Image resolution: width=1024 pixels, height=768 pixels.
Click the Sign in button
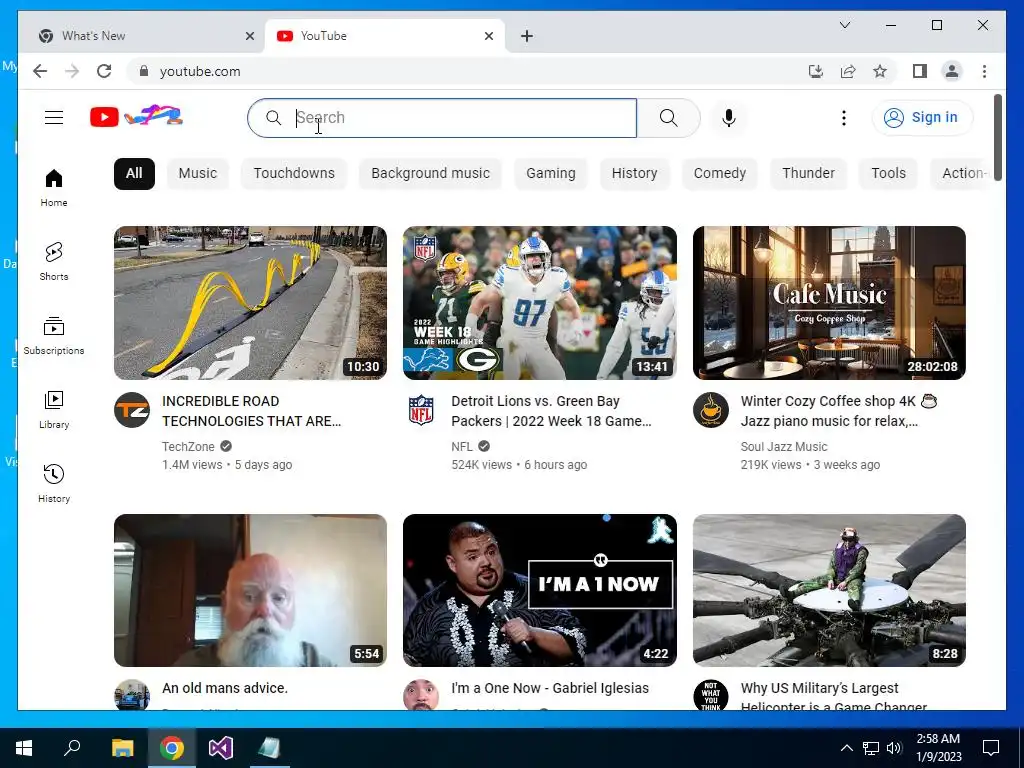(922, 118)
